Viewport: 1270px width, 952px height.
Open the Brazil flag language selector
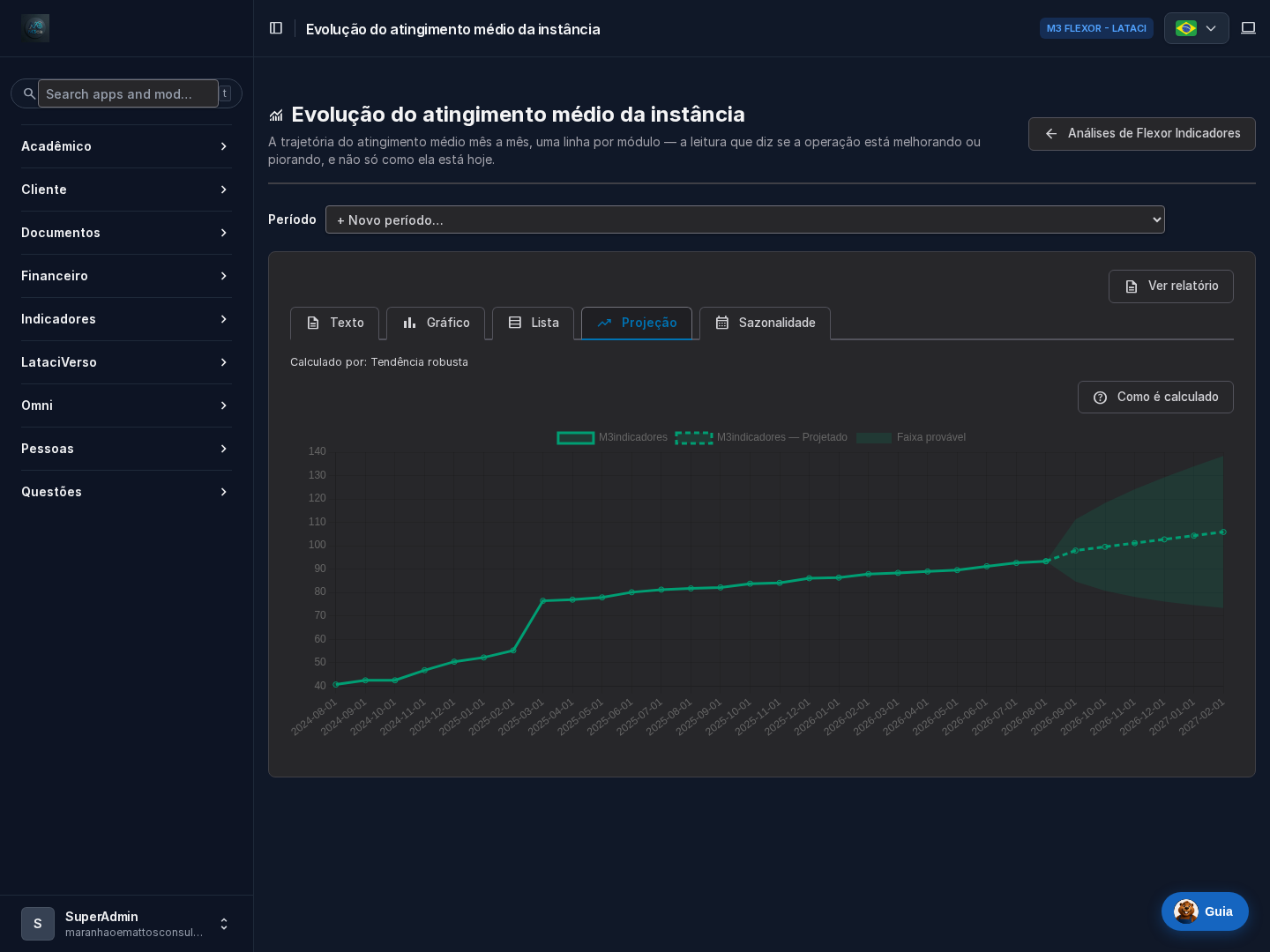(x=1197, y=28)
